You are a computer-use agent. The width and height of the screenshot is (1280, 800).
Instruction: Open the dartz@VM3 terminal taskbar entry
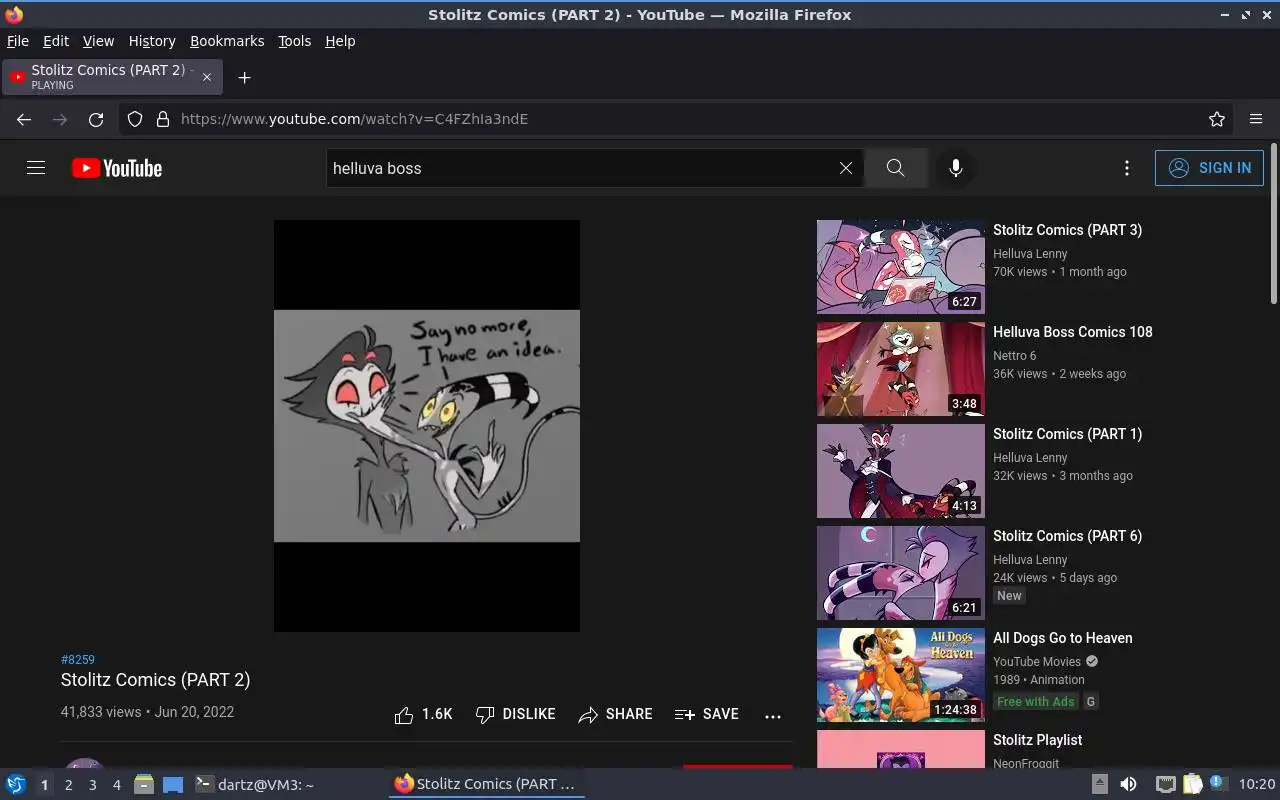click(255, 785)
